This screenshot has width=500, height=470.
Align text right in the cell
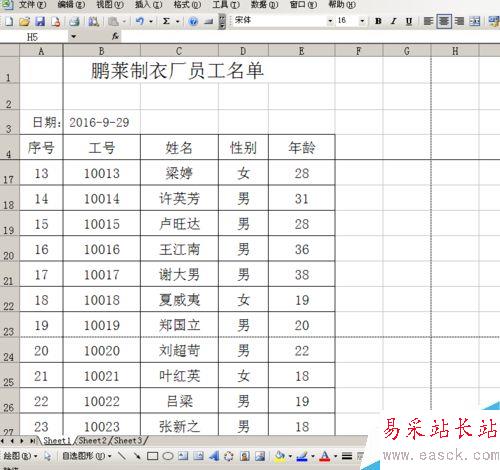point(459,21)
